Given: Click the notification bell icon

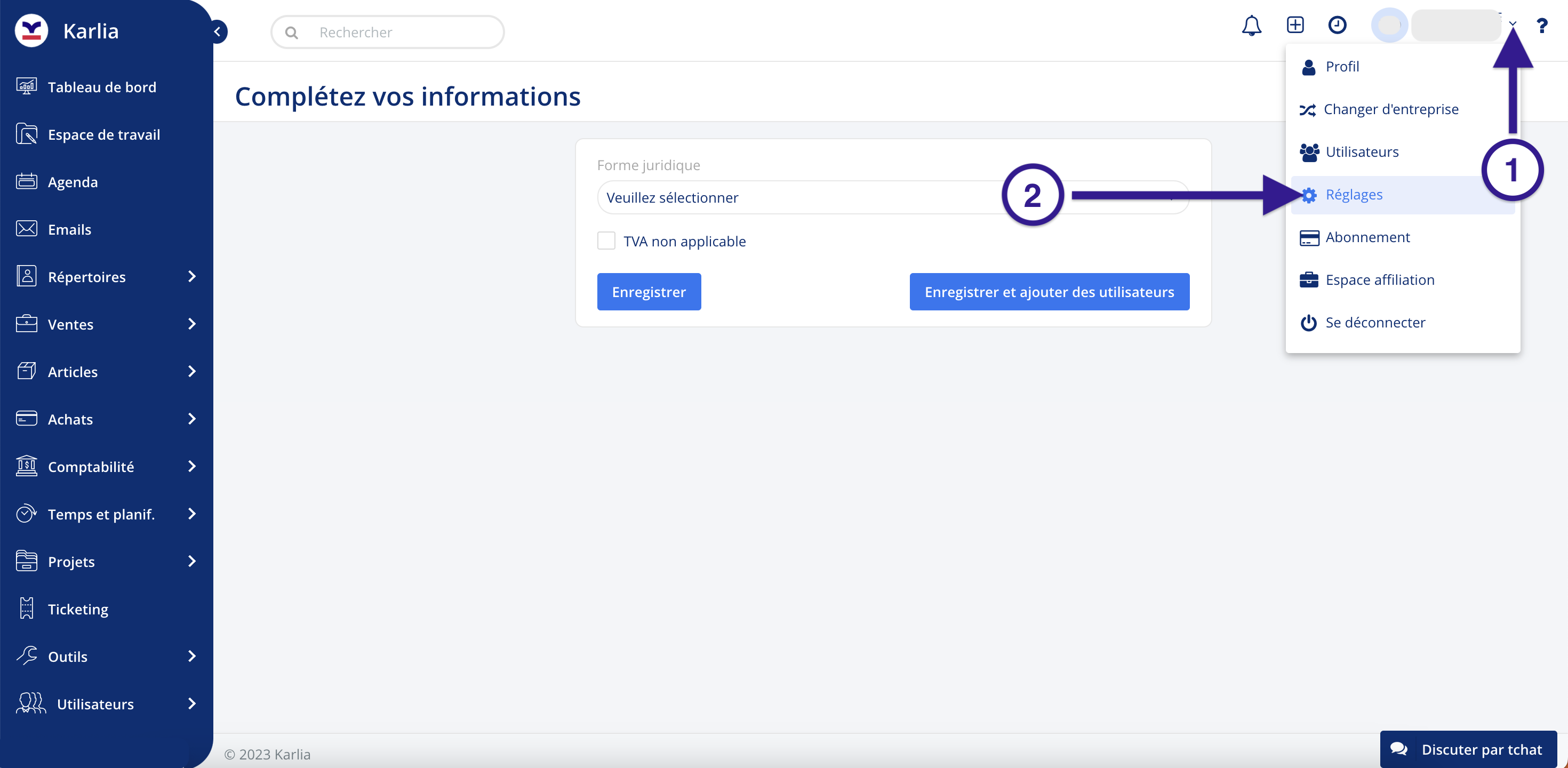Looking at the screenshot, I should 1252,26.
